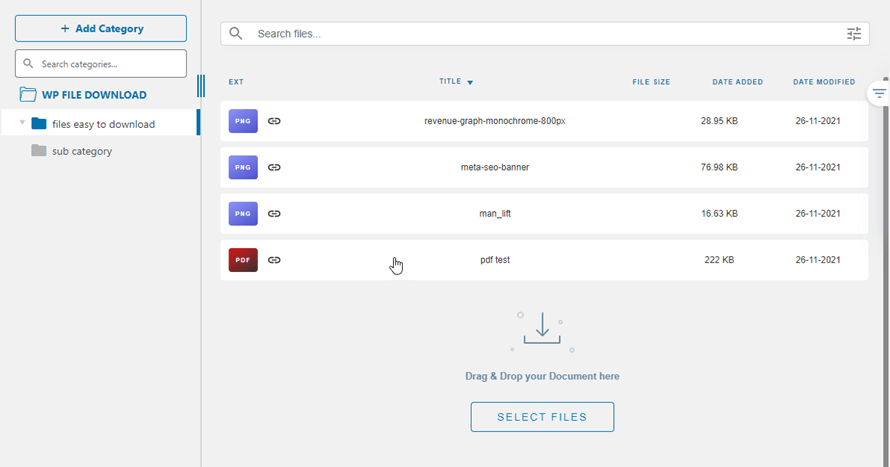
Task: Open search filter options icon
Action: click(853, 34)
